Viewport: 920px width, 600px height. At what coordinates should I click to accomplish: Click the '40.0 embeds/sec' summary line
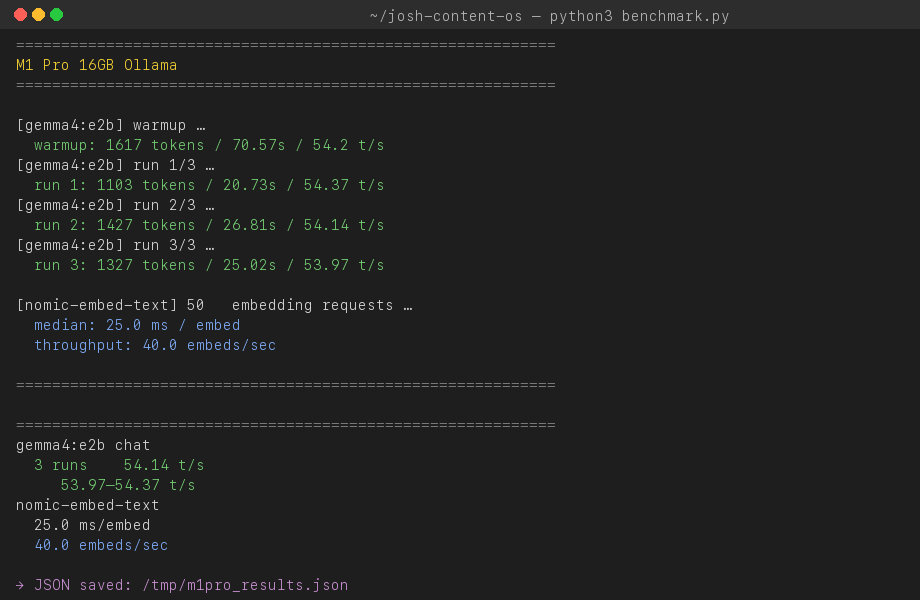(x=101, y=545)
